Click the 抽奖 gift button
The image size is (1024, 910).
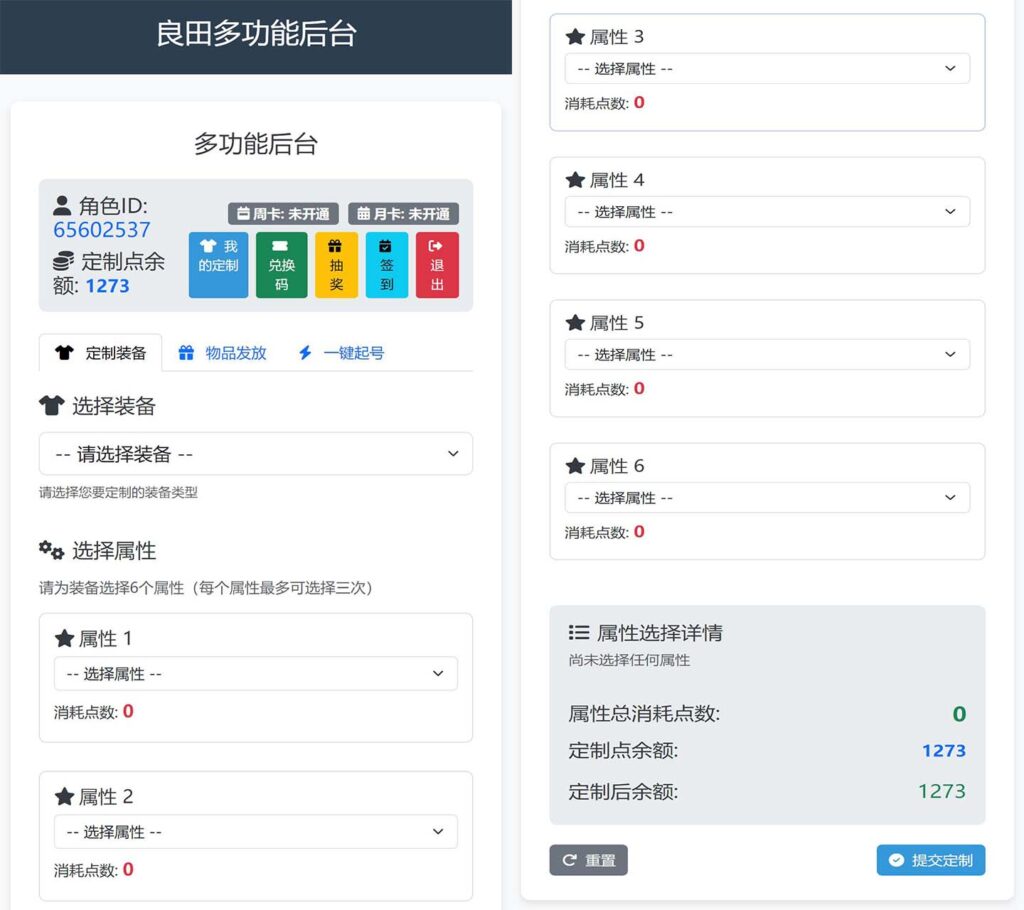click(336, 265)
